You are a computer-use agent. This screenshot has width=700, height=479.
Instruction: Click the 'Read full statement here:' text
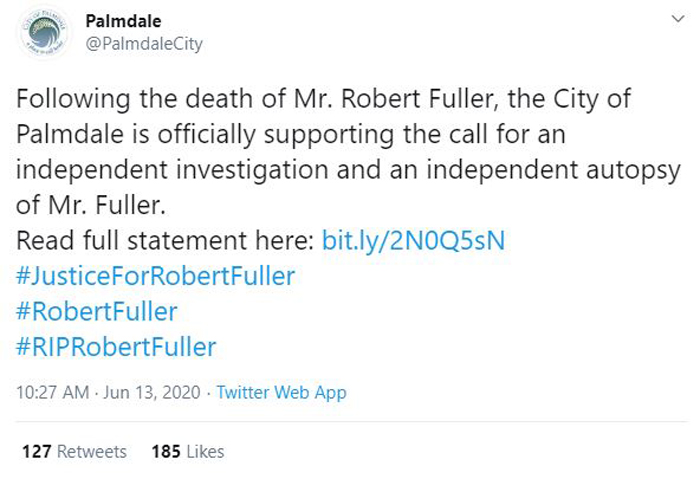[x=165, y=240]
